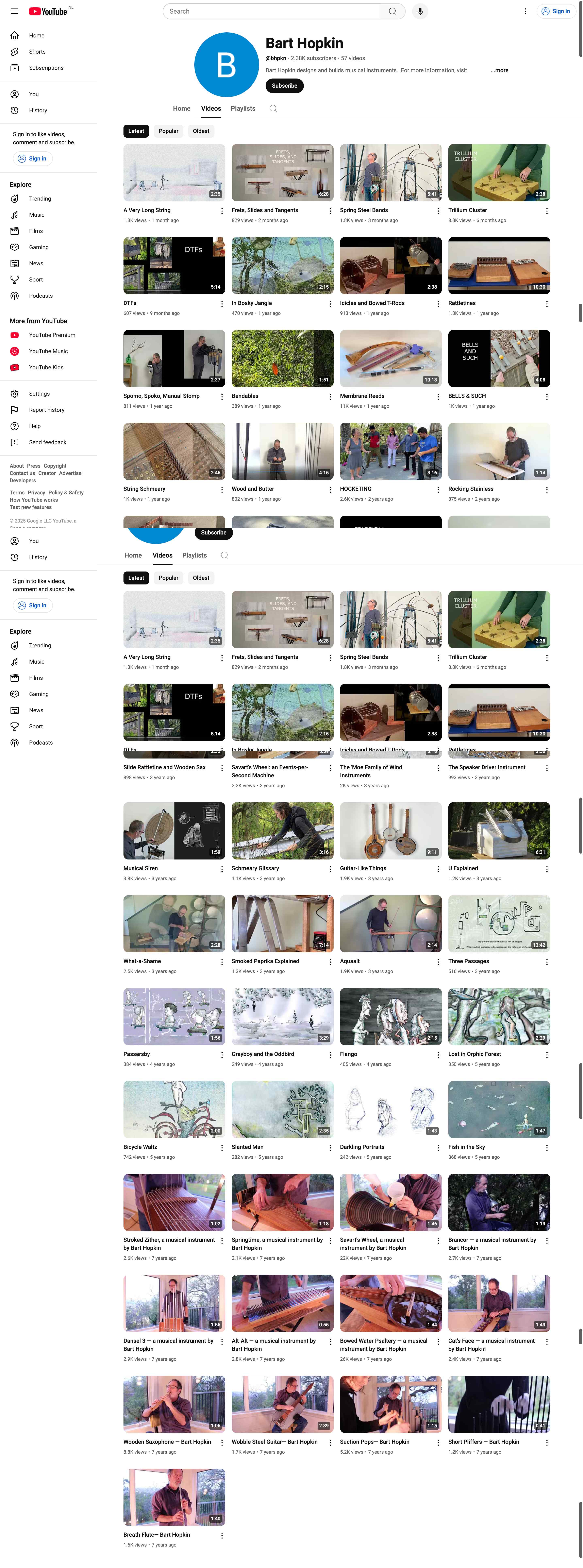Open Shorts in the sidebar
Image resolution: width=583 pixels, height=1568 pixels.
tap(37, 52)
